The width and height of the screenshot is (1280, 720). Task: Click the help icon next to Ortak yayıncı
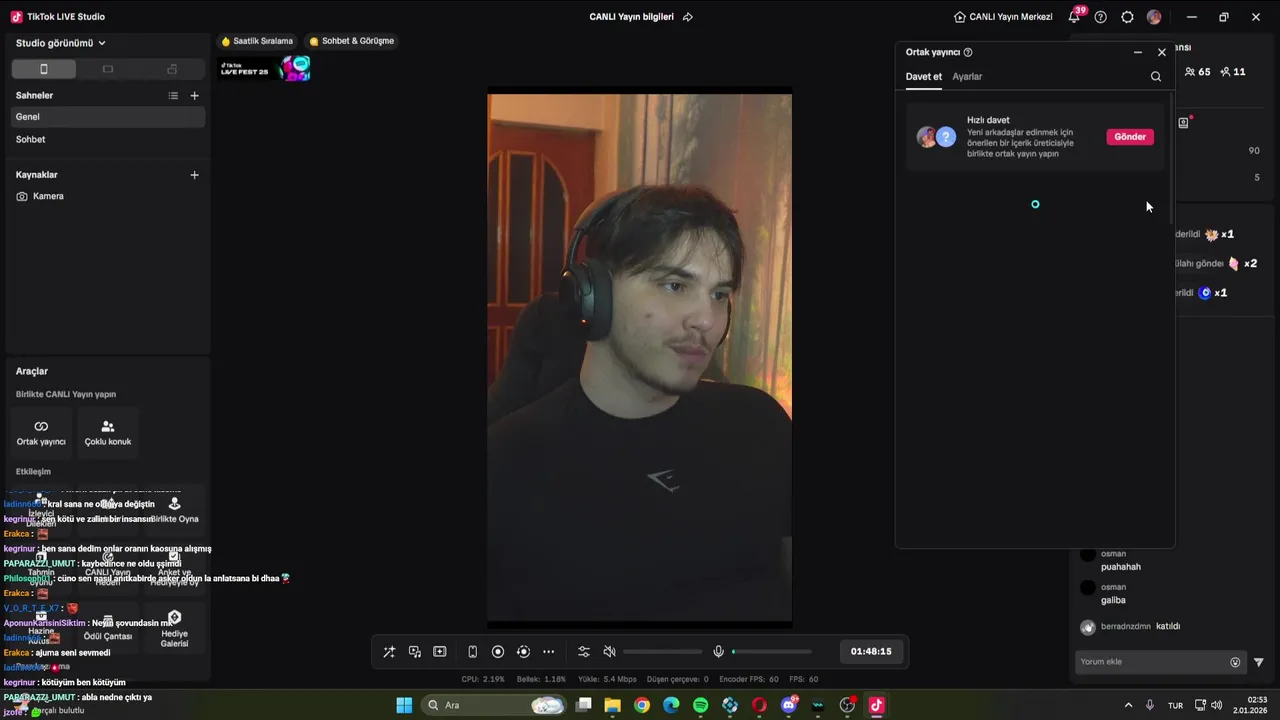point(968,52)
